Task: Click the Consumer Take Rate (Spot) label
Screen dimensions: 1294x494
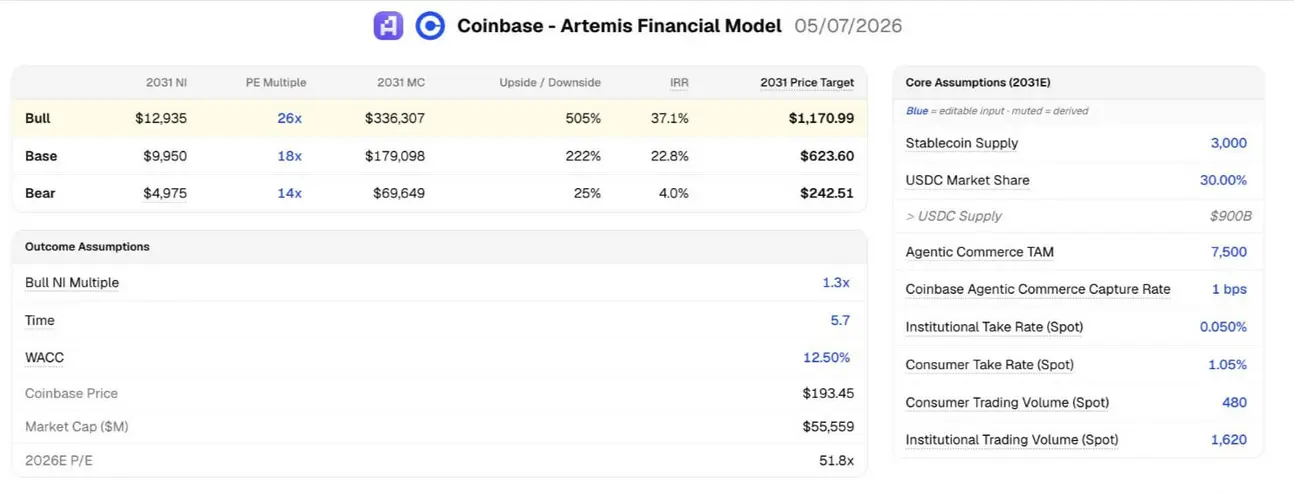Action: pos(989,365)
